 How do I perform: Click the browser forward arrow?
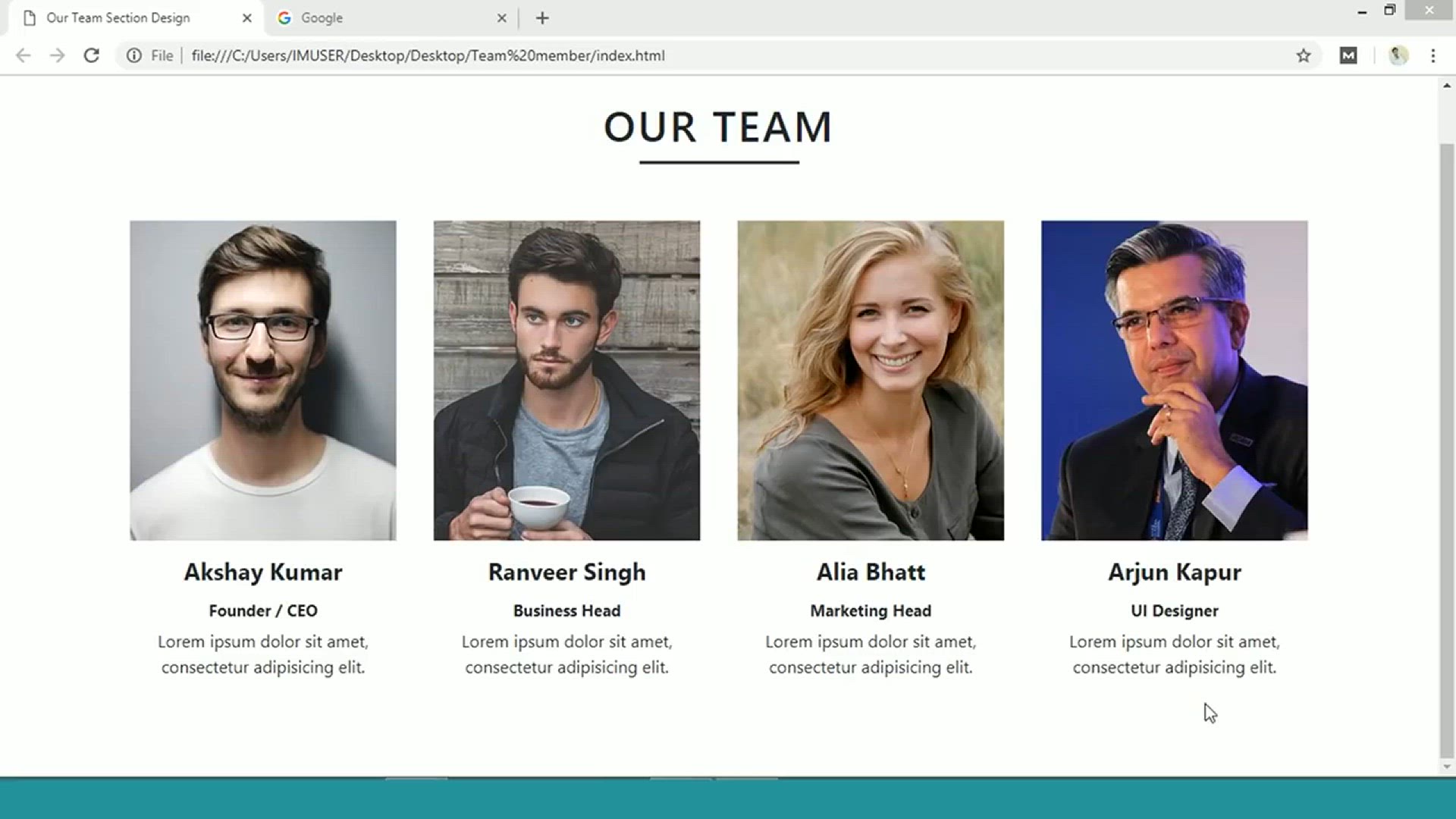pyautogui.click(x=57, y=55)
